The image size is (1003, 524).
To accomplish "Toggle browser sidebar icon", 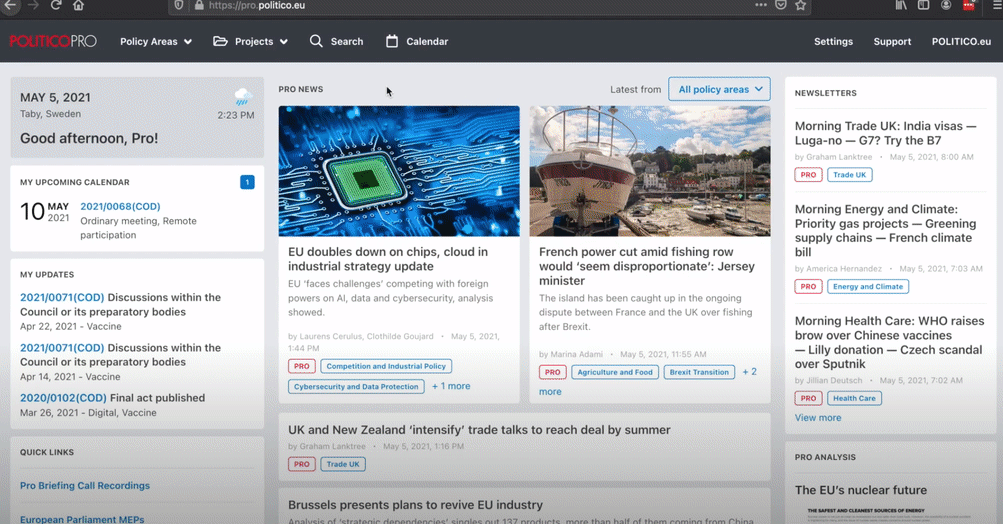I will pyautogui.click(x=923, y=5).
